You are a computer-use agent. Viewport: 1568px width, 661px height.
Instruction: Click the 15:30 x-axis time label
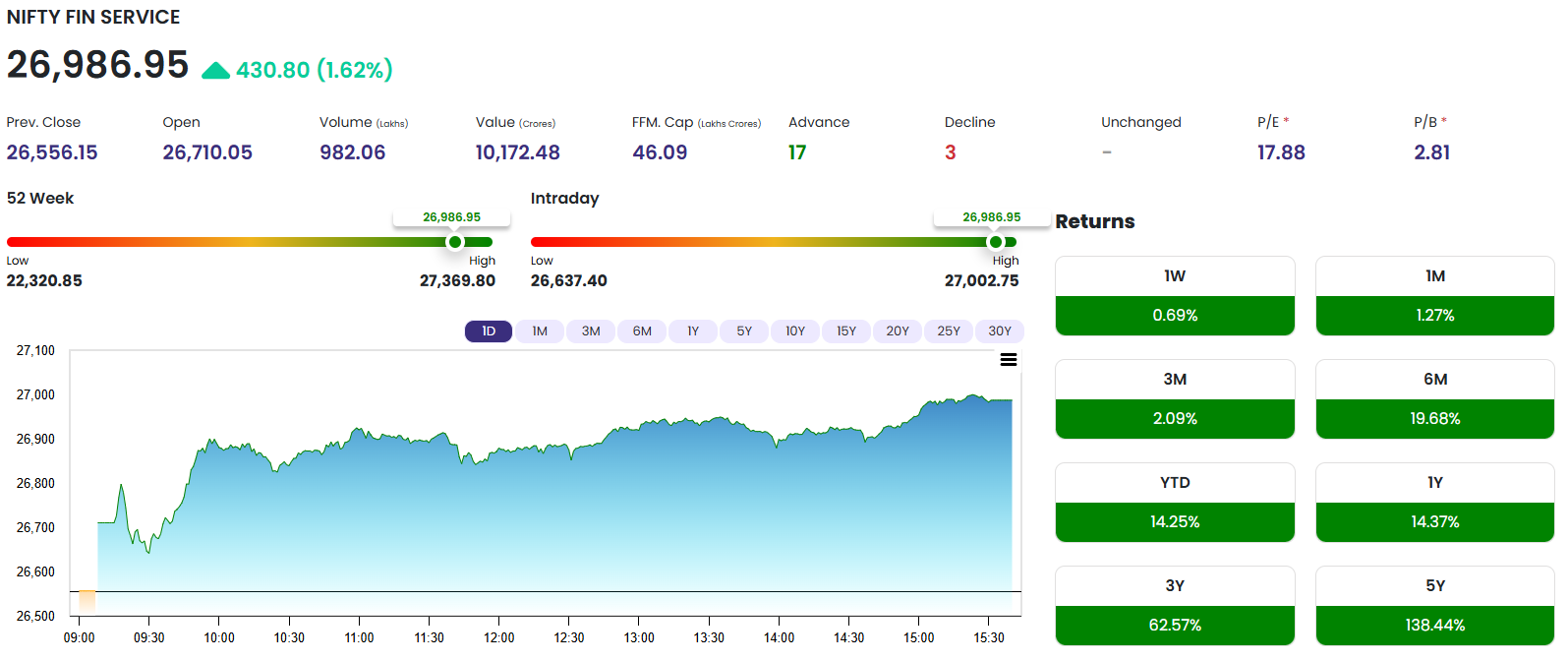[x=989, y=637]
